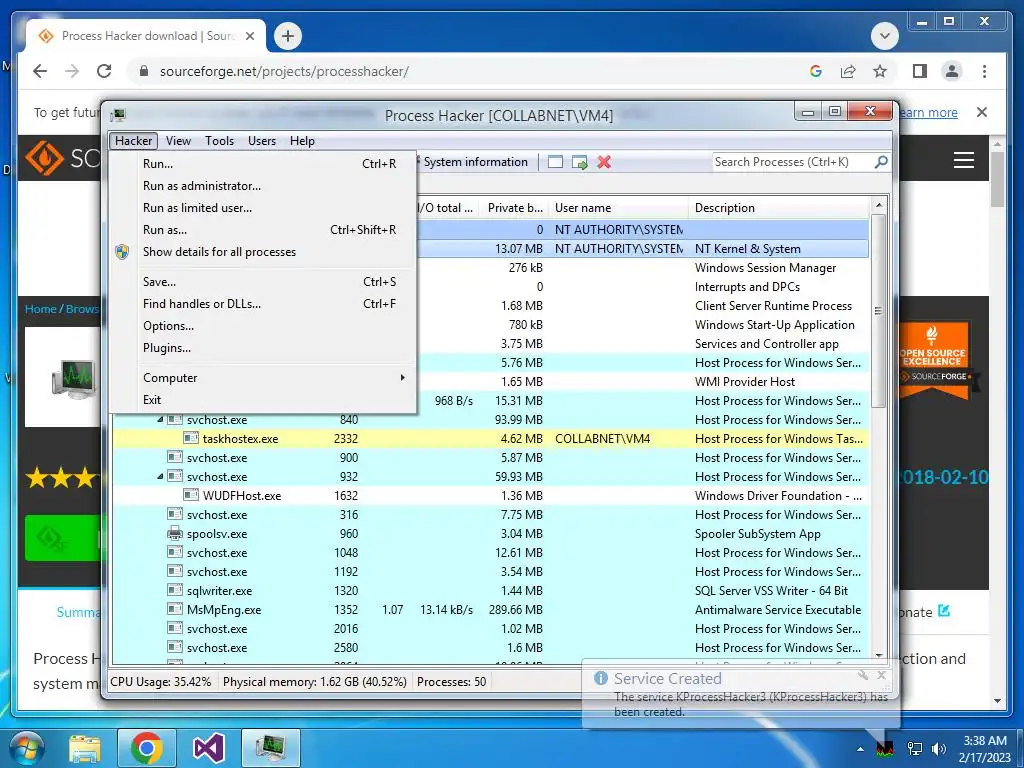Open Chrome's three-dot menu

[984, 71]
